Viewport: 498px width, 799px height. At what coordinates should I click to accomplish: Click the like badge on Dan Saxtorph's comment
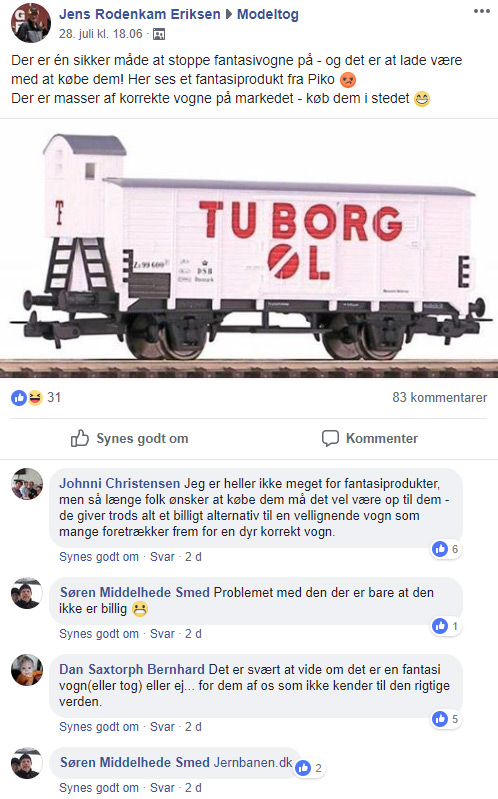click(x=445, y=719)
